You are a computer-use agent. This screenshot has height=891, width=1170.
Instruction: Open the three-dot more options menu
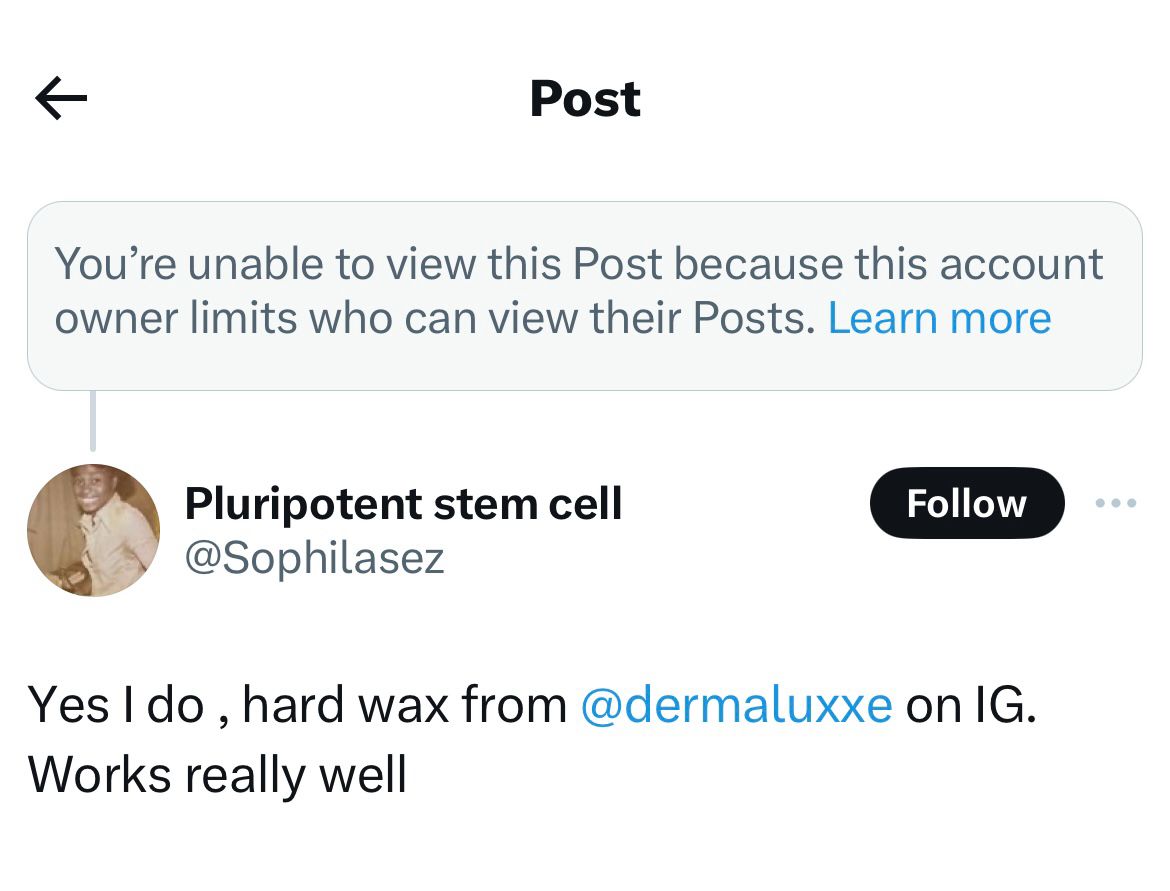(x=1116, y=503)
